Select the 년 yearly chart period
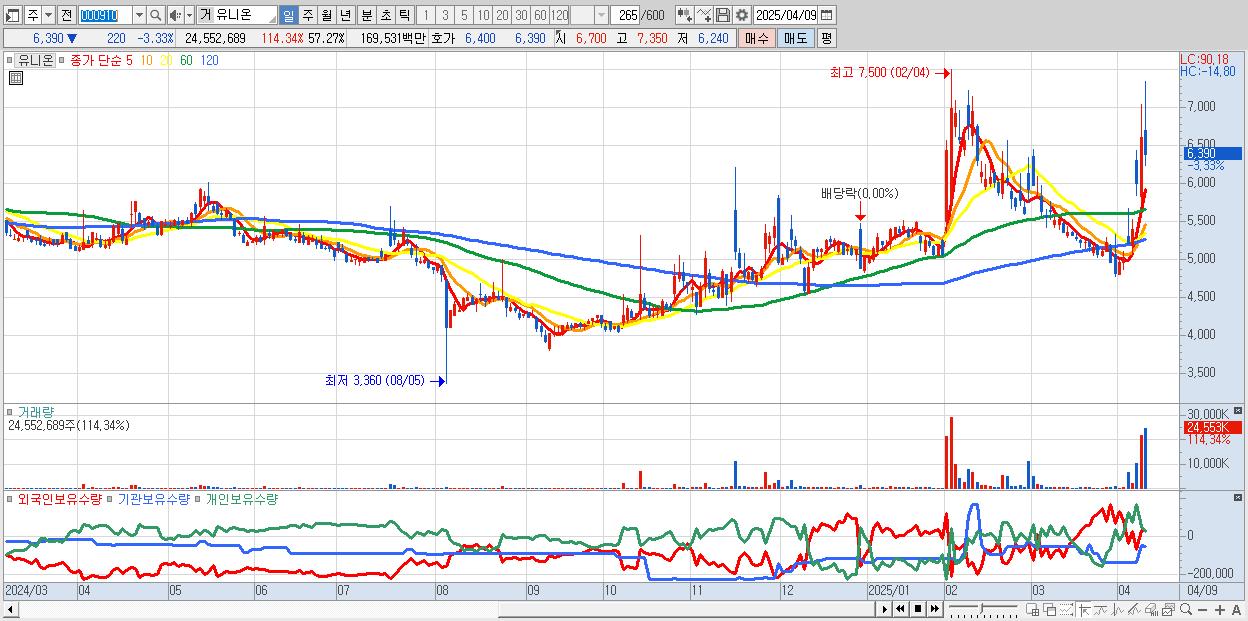 345,15
